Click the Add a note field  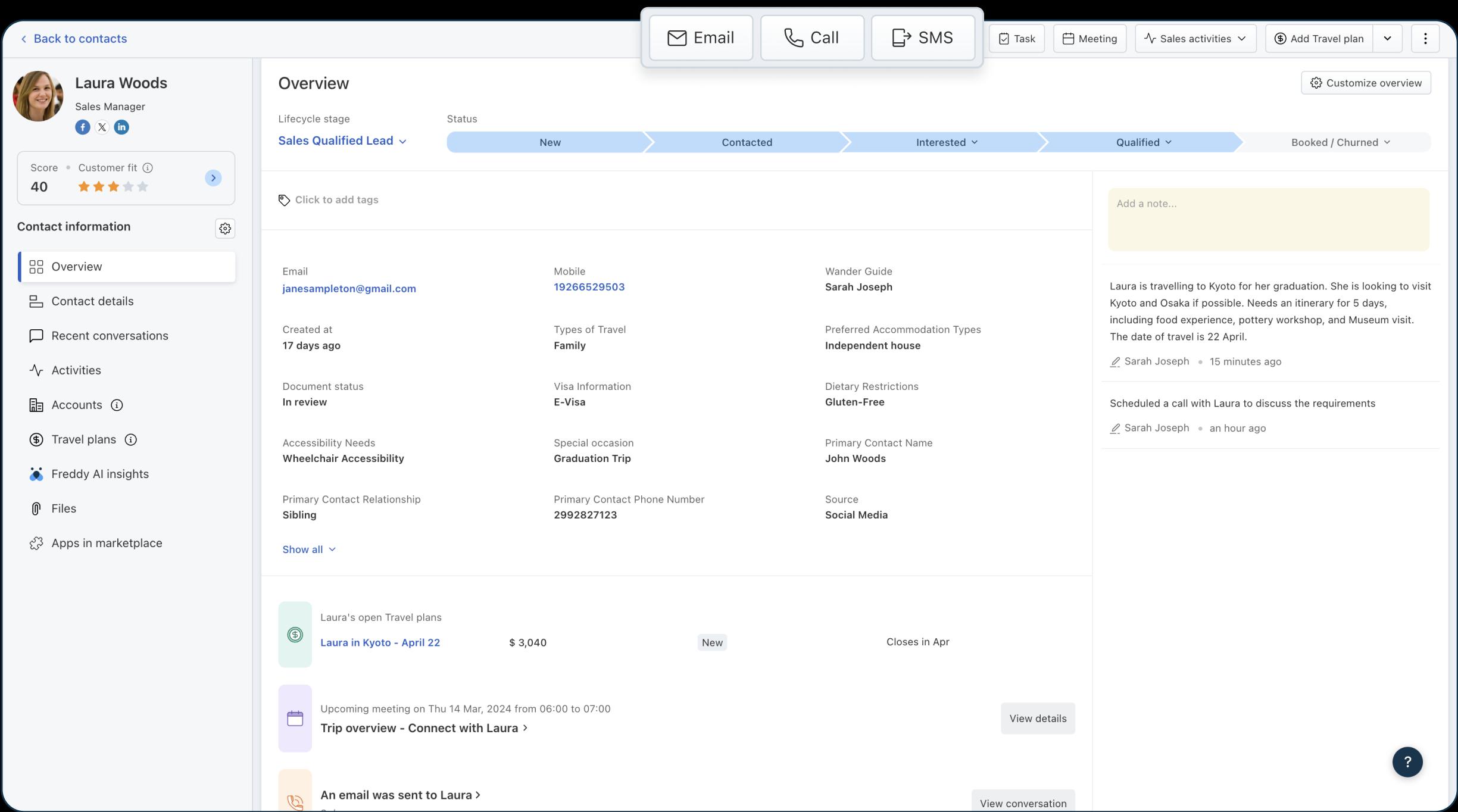[x=1268, y=220]
